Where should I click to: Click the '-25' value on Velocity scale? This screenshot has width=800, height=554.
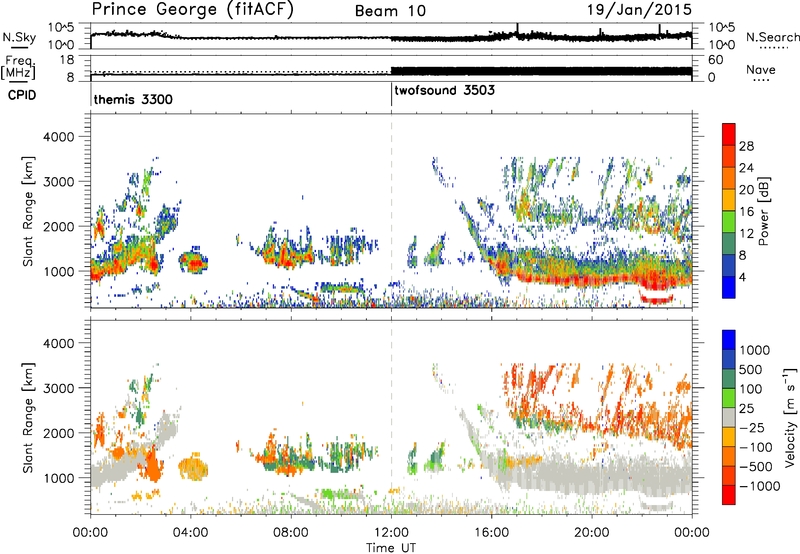point(751,427)
